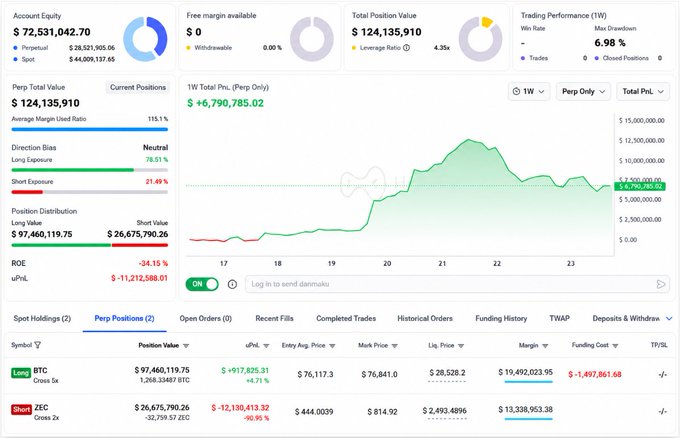Click the 1W Total PnL $+6,790,785.02 value
The image size is (680, 438).
point(226,103)
